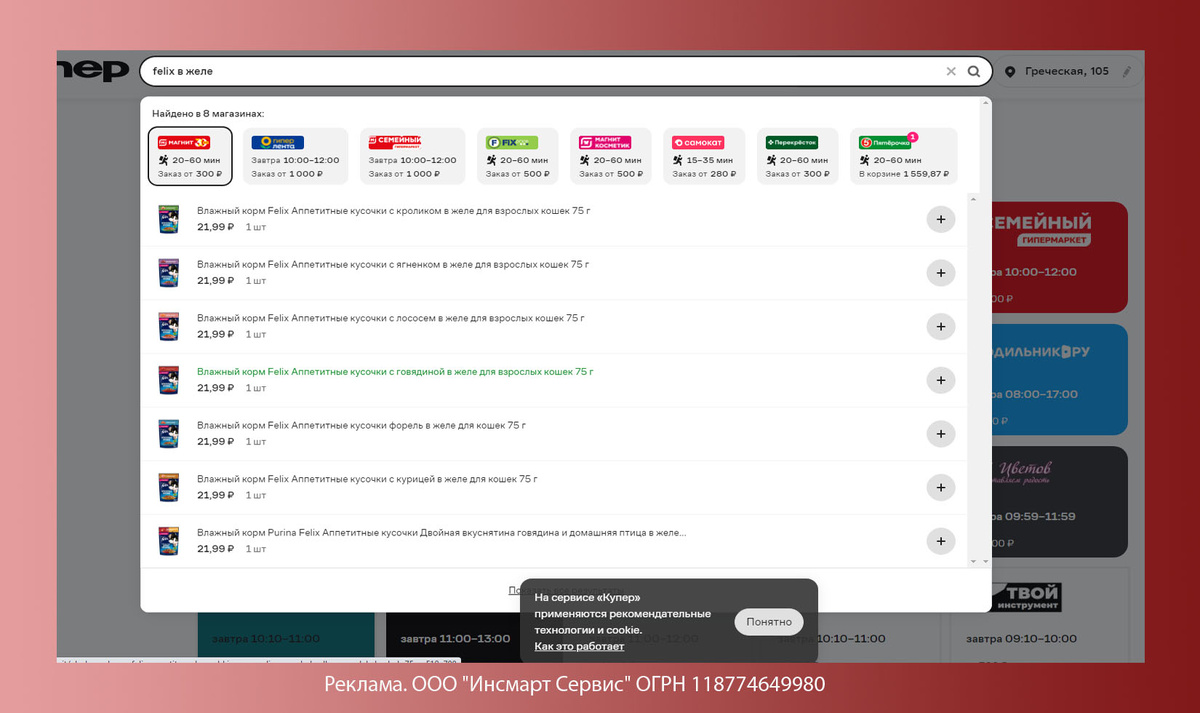The height and width of the screenshot is (713, 1200).
Task: Select the Перекрёсток store tab
Action: point(797,156)
